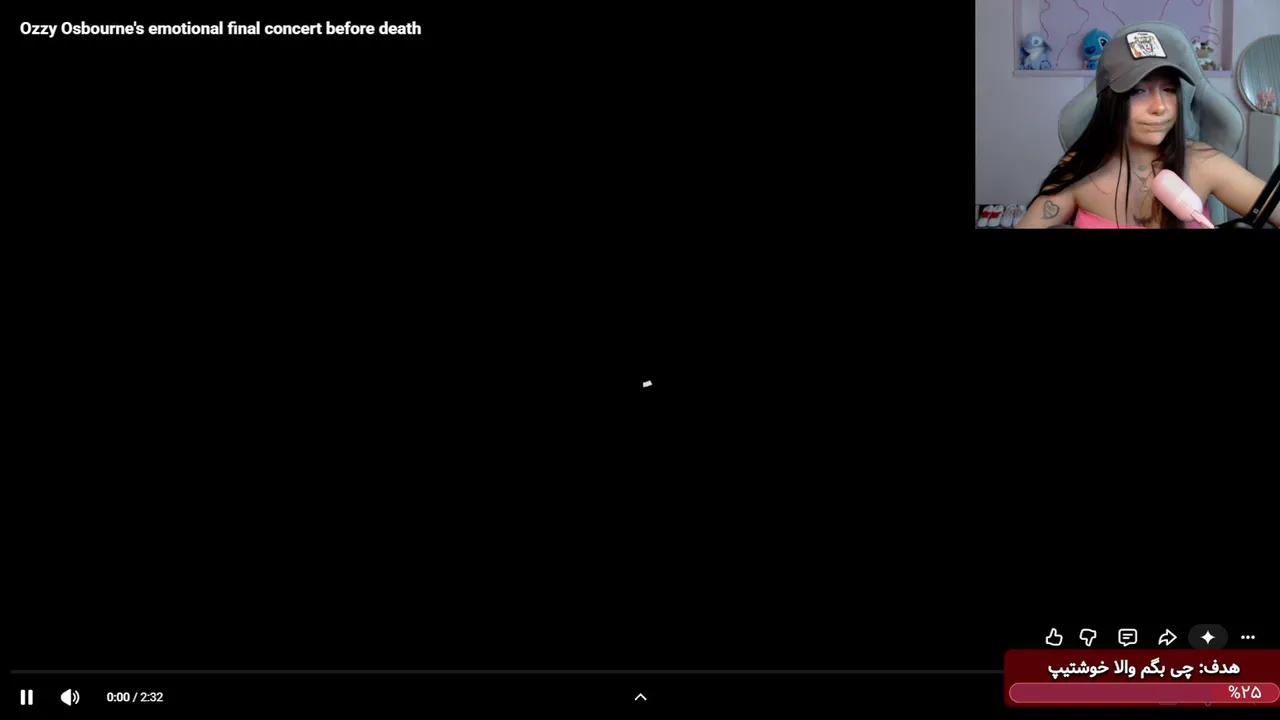Click the Persian goal text label
Viewport: 1280px width, 720px height.
(x=1143, y=667)
